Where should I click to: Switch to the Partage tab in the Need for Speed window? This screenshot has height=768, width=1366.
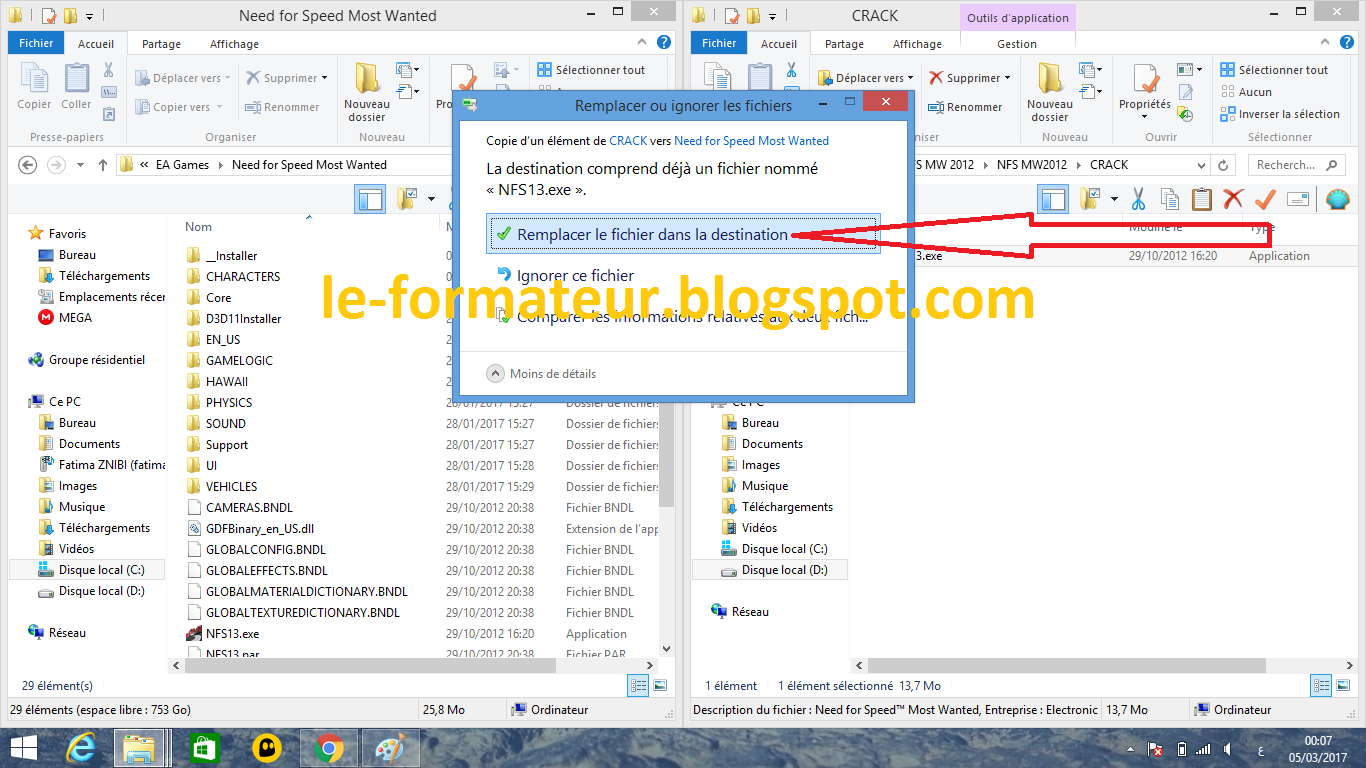pyautogui.click(x=161, y=44)
